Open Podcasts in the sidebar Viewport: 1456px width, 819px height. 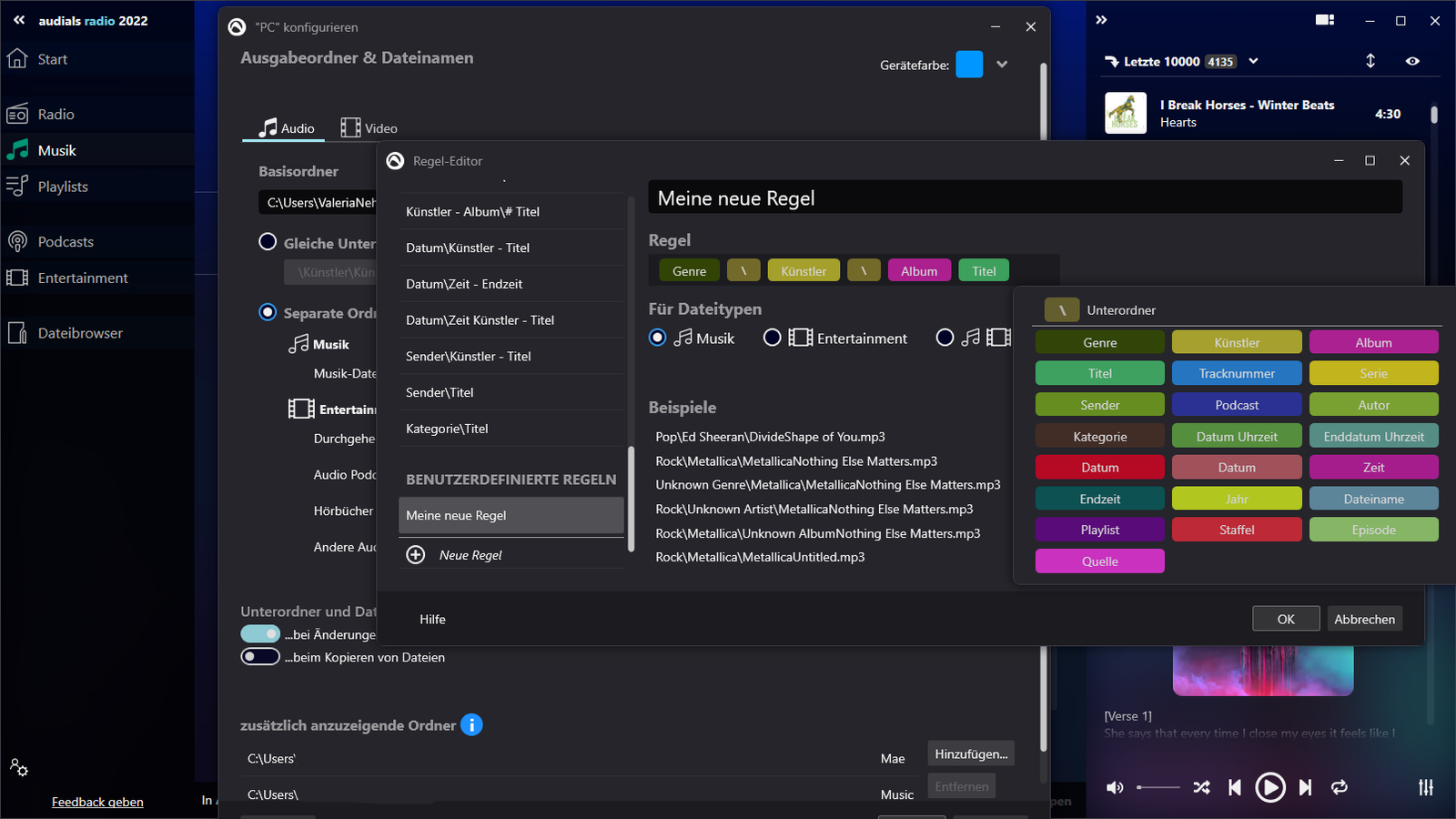(66, 241)
